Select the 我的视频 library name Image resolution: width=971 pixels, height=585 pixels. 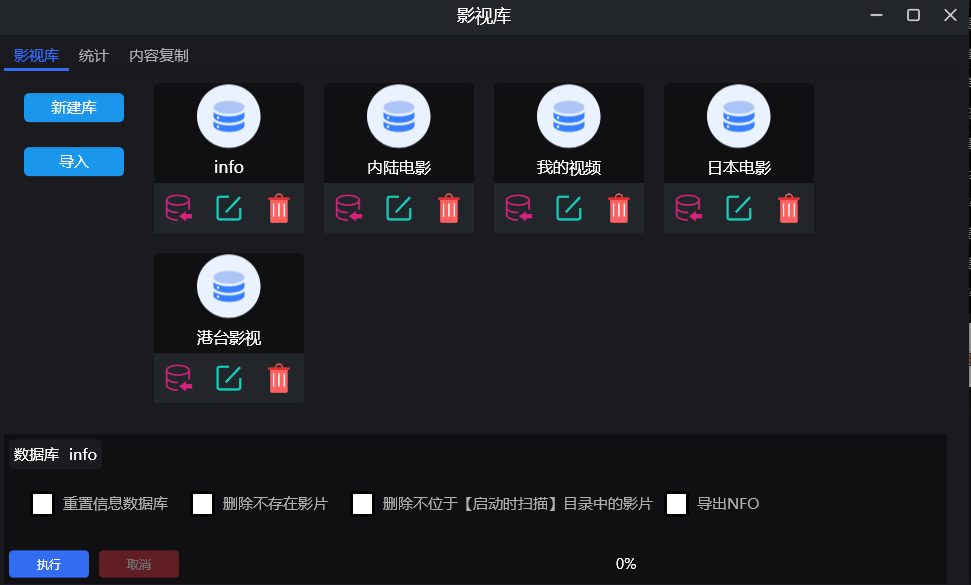coord(568,167)
